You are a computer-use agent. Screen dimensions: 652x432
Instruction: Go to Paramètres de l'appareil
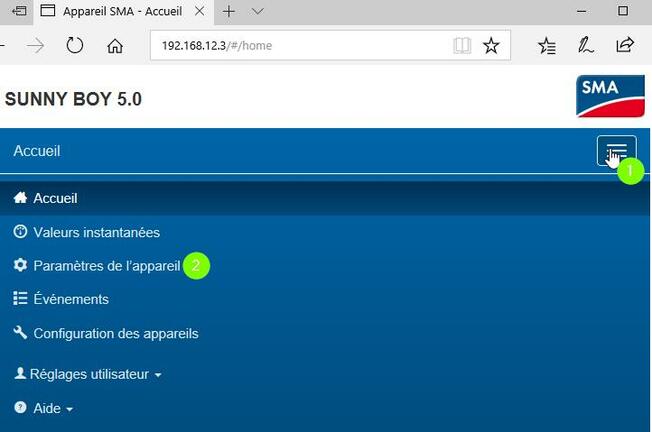coord(96,266)
